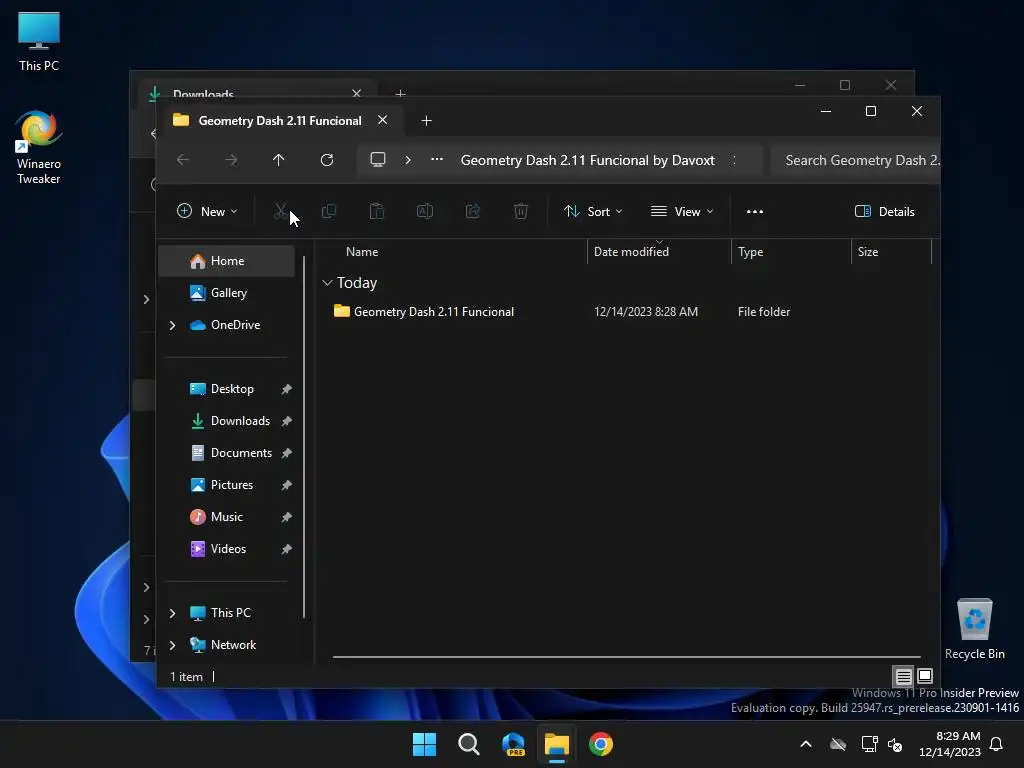Screen dimensions: 1024x768
Task: Expand Network tree node
Action: click(x=172, y=645)
